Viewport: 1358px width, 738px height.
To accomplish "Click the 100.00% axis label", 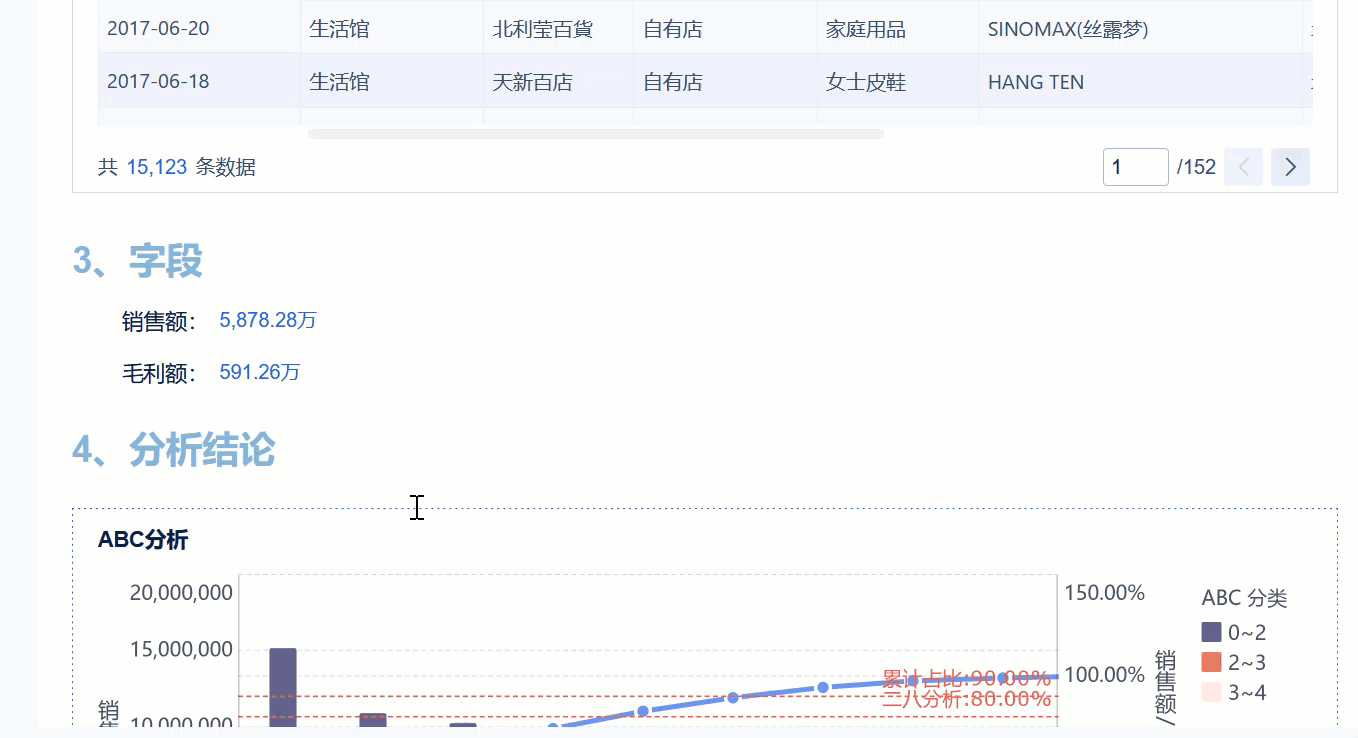I will 1104,675.
